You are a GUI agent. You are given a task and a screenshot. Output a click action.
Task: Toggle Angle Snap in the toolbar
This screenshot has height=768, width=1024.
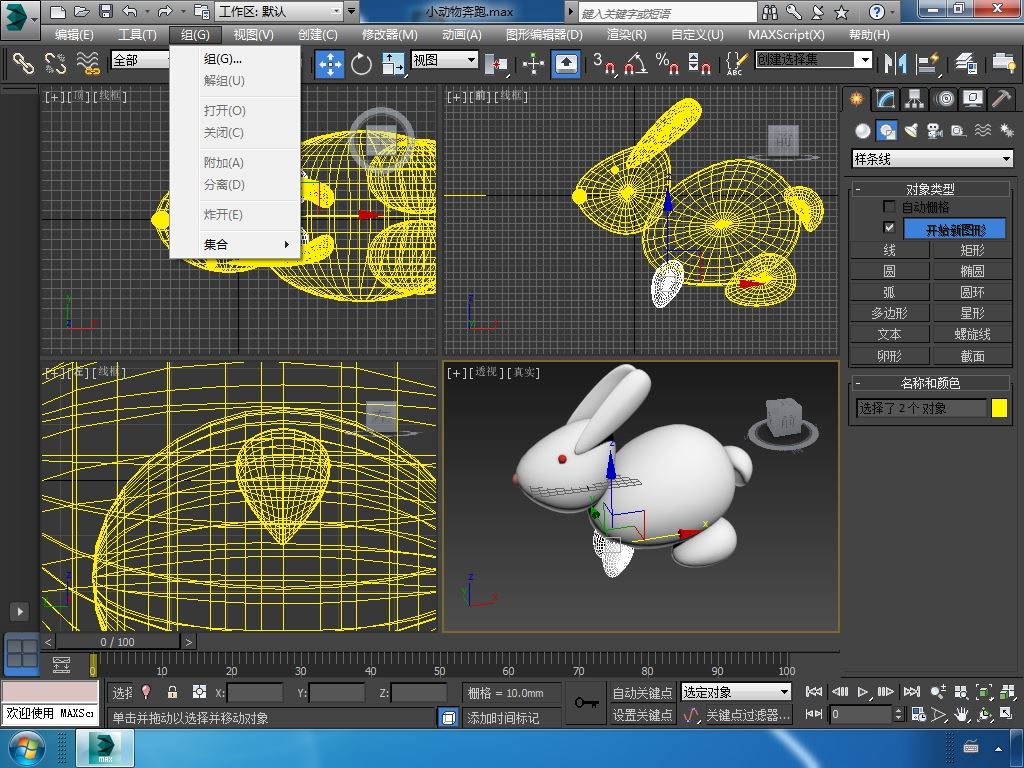pyautogui.click(x=635, y=64)
